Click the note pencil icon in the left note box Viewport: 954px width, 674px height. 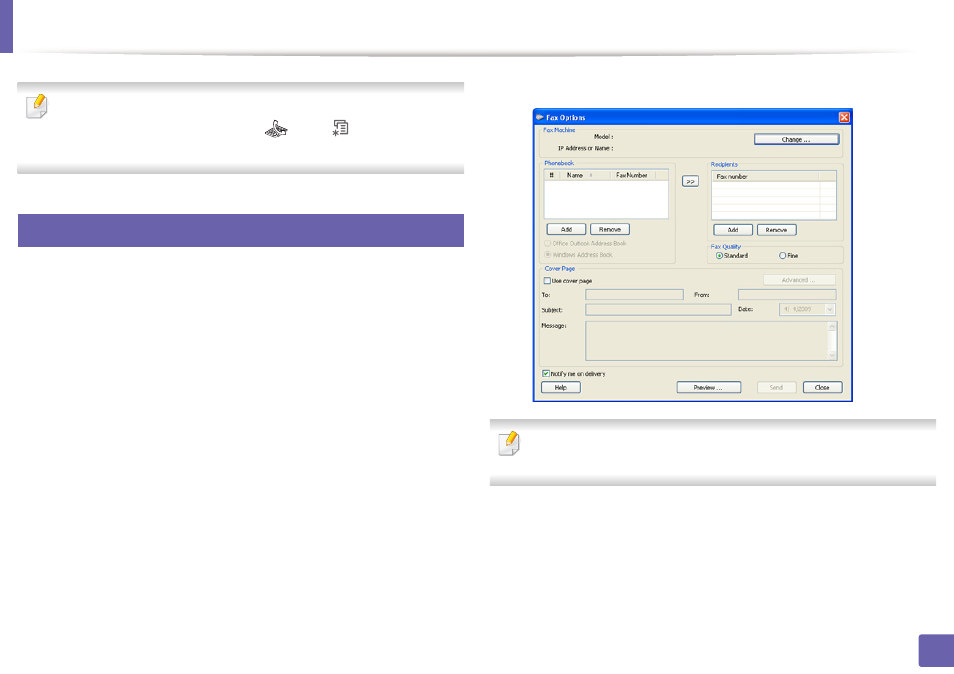coord(37,106)
